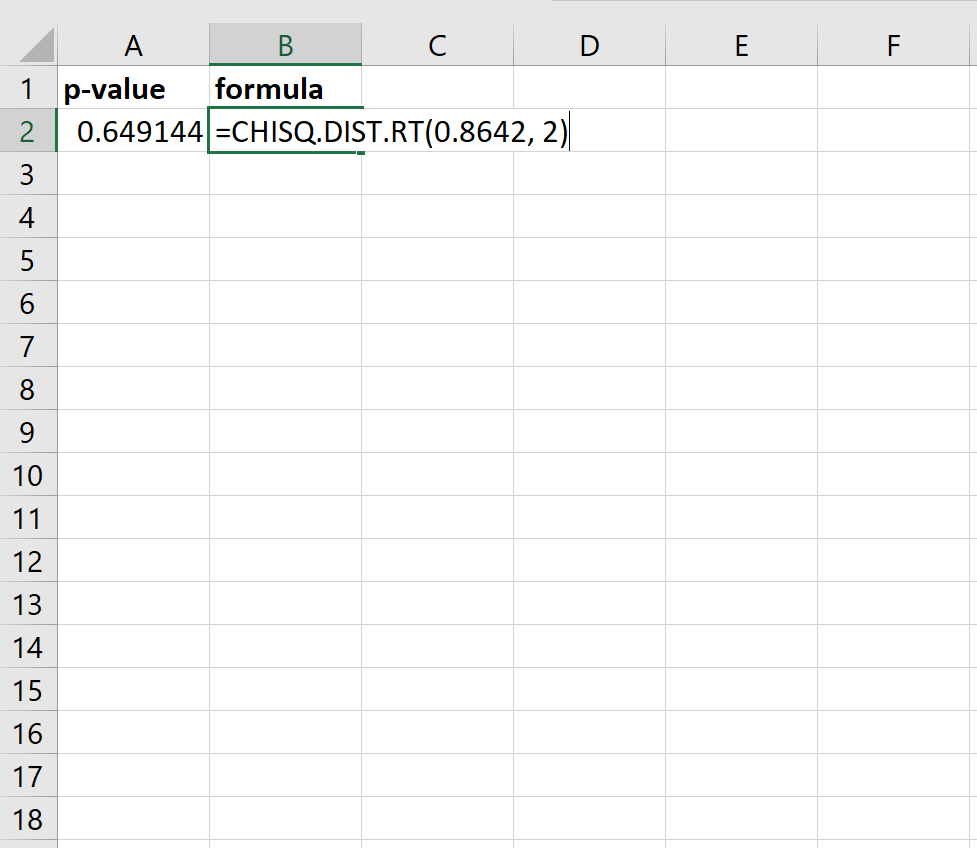Select row 15 header
The height and width of the screenshot is (848, 977).
coord(28,690)
